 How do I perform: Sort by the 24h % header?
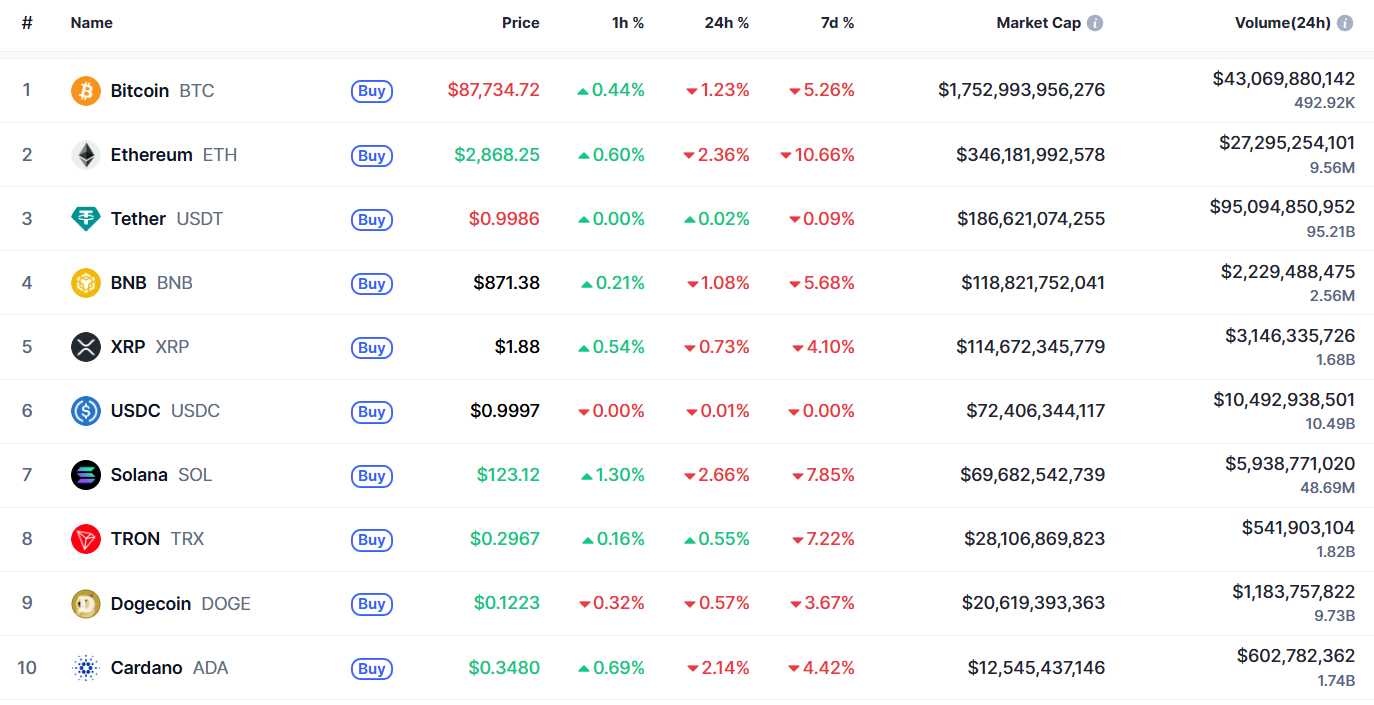[x=727, y=23]
